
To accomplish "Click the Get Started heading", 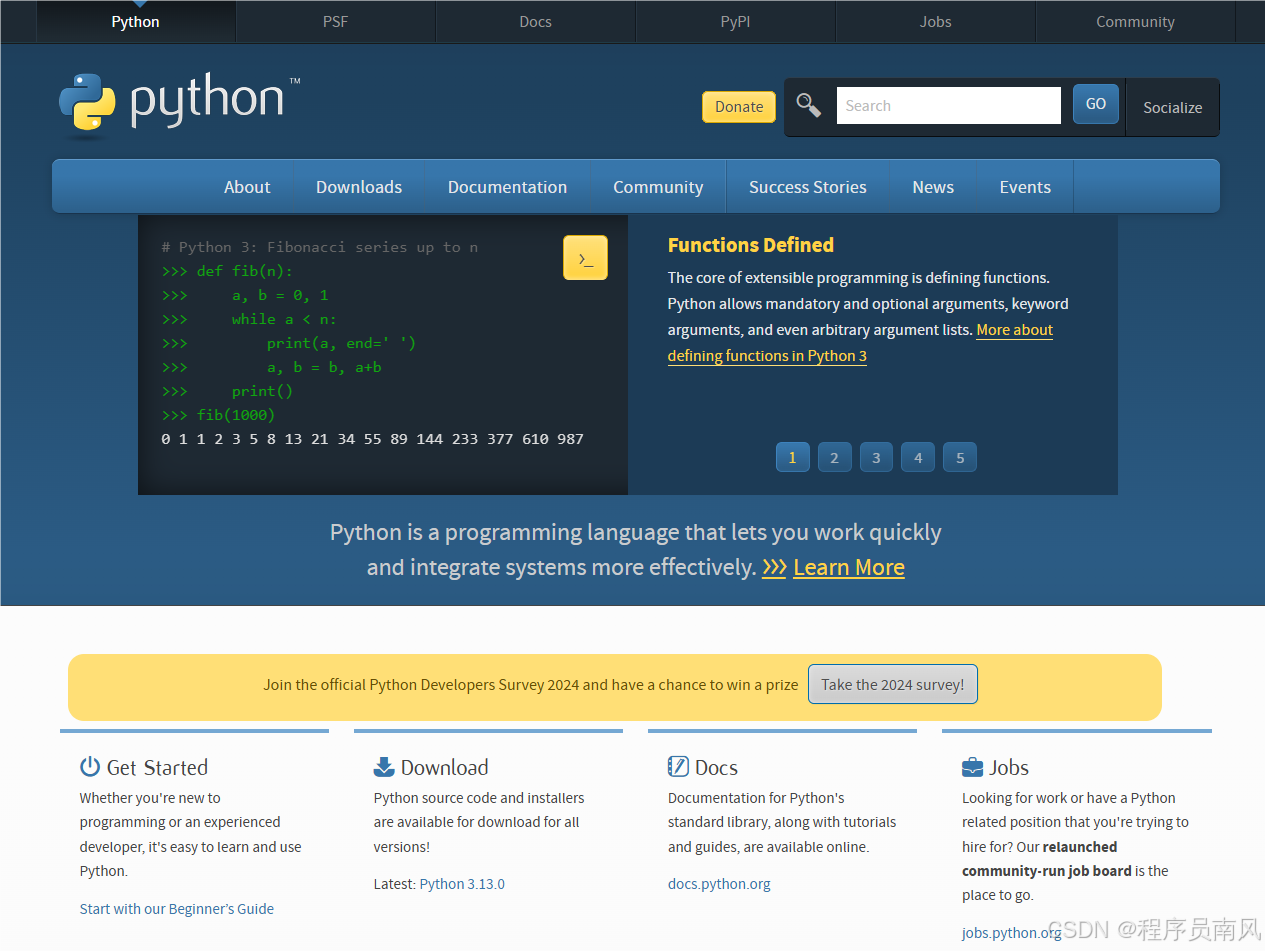I will [x=157, y=767].
